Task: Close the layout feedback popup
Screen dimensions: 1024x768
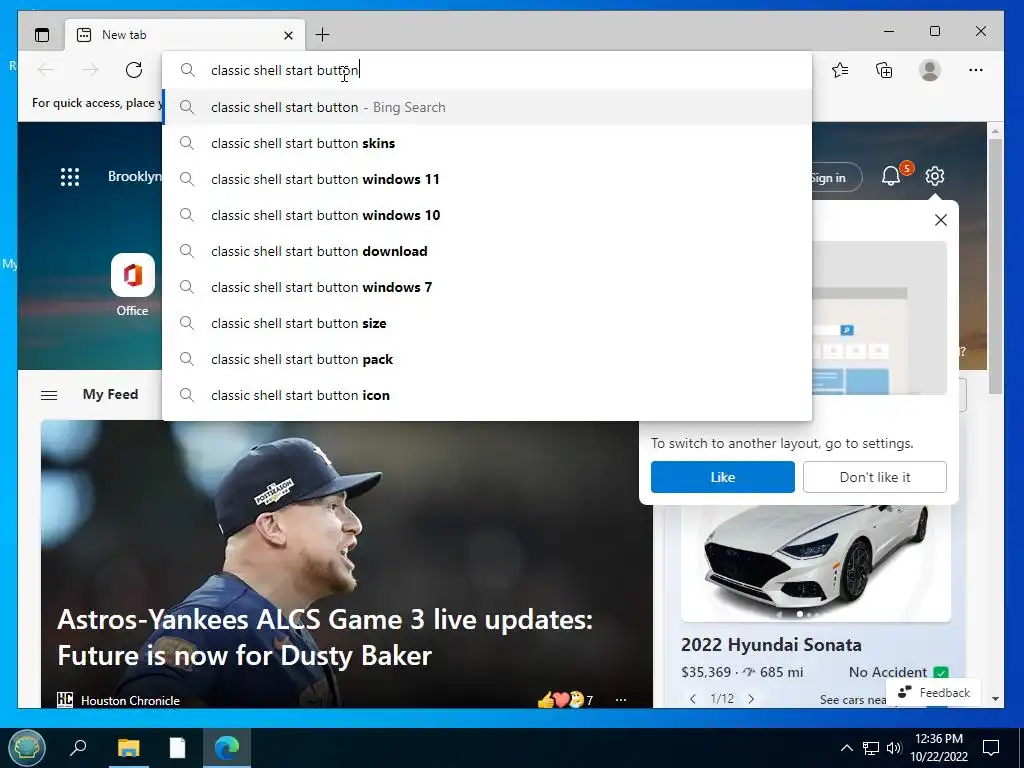Action: (x=940, y=220)
